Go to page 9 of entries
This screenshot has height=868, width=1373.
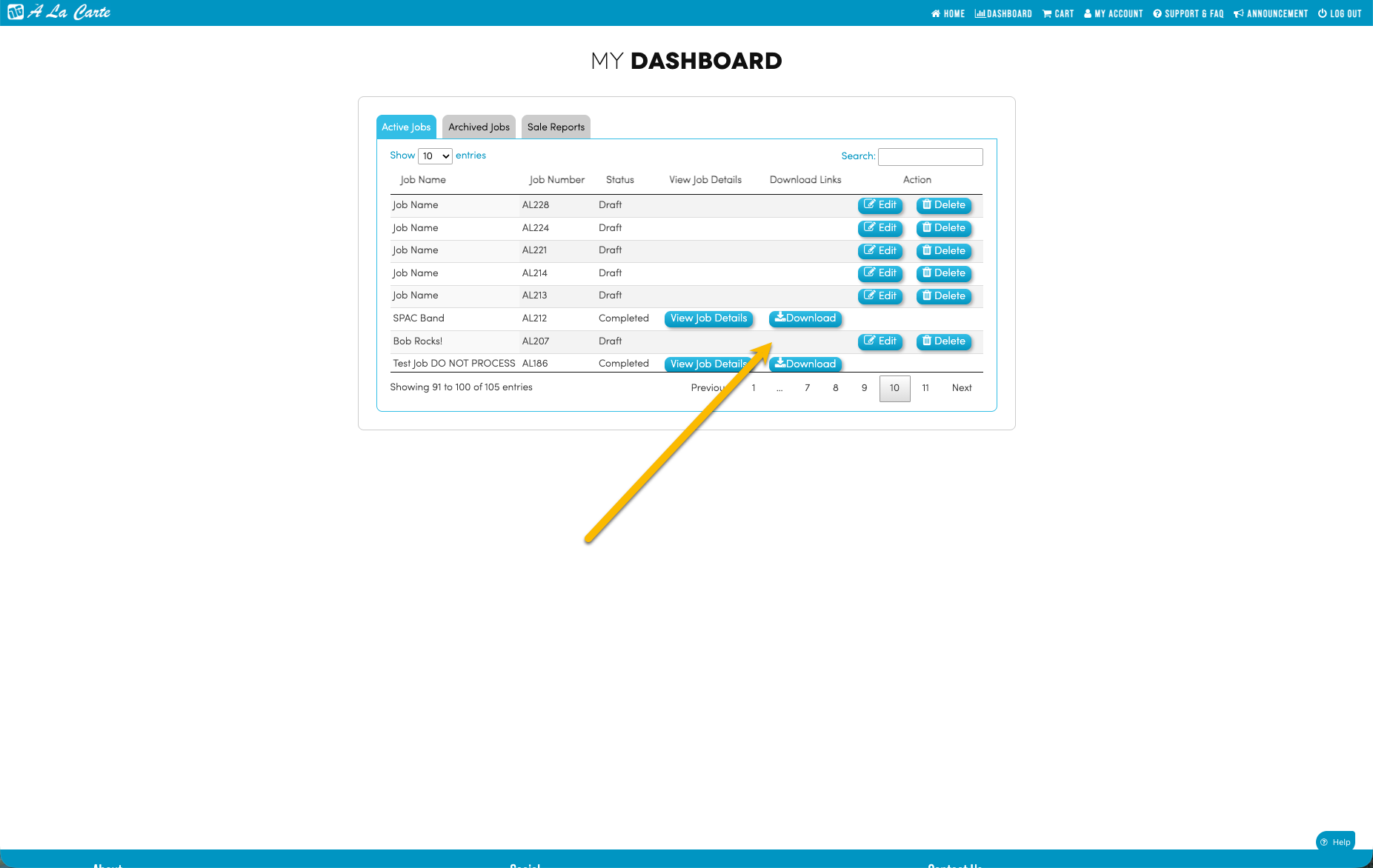pos(864,388)
